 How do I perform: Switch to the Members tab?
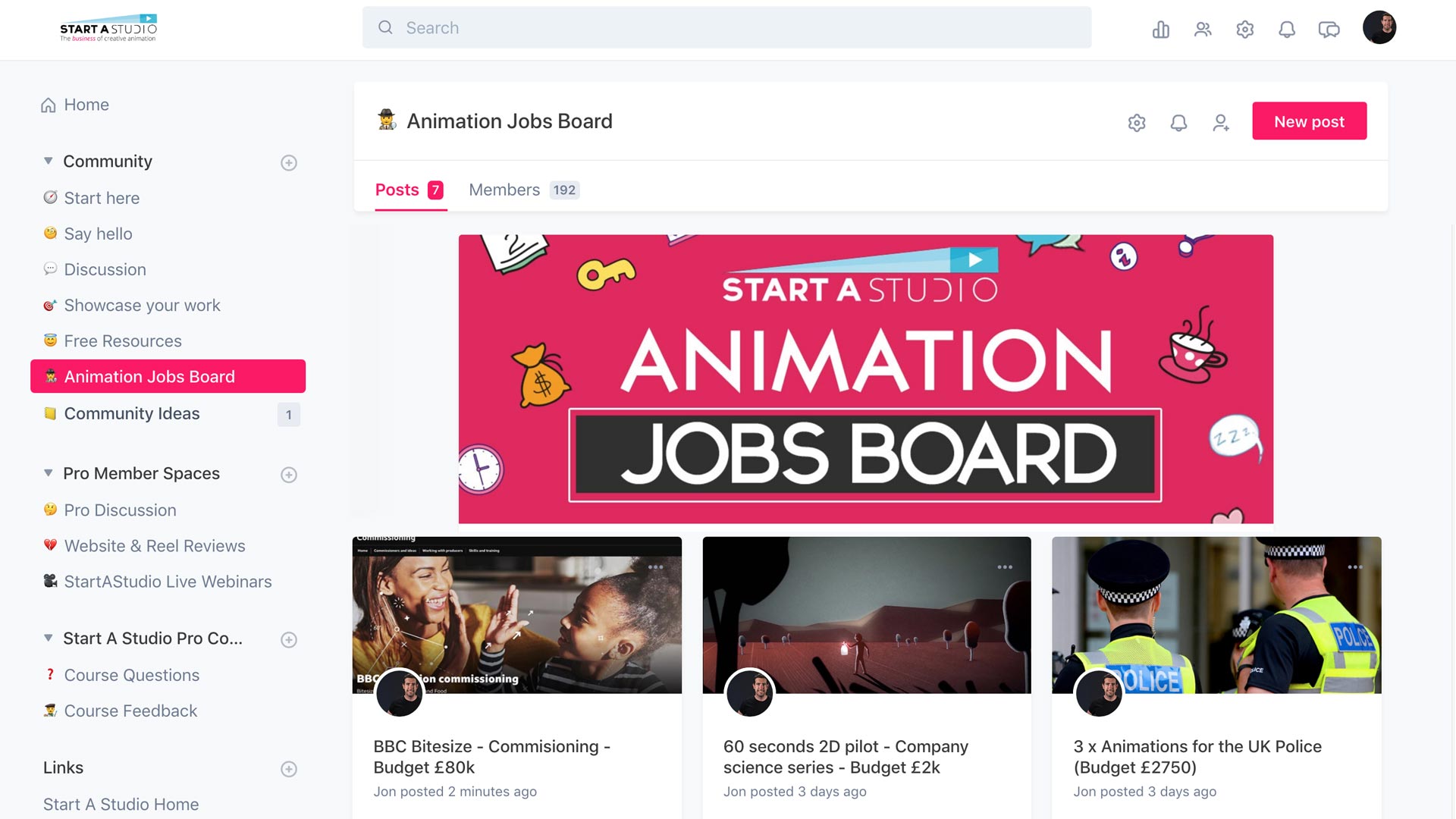coord(504,190)
